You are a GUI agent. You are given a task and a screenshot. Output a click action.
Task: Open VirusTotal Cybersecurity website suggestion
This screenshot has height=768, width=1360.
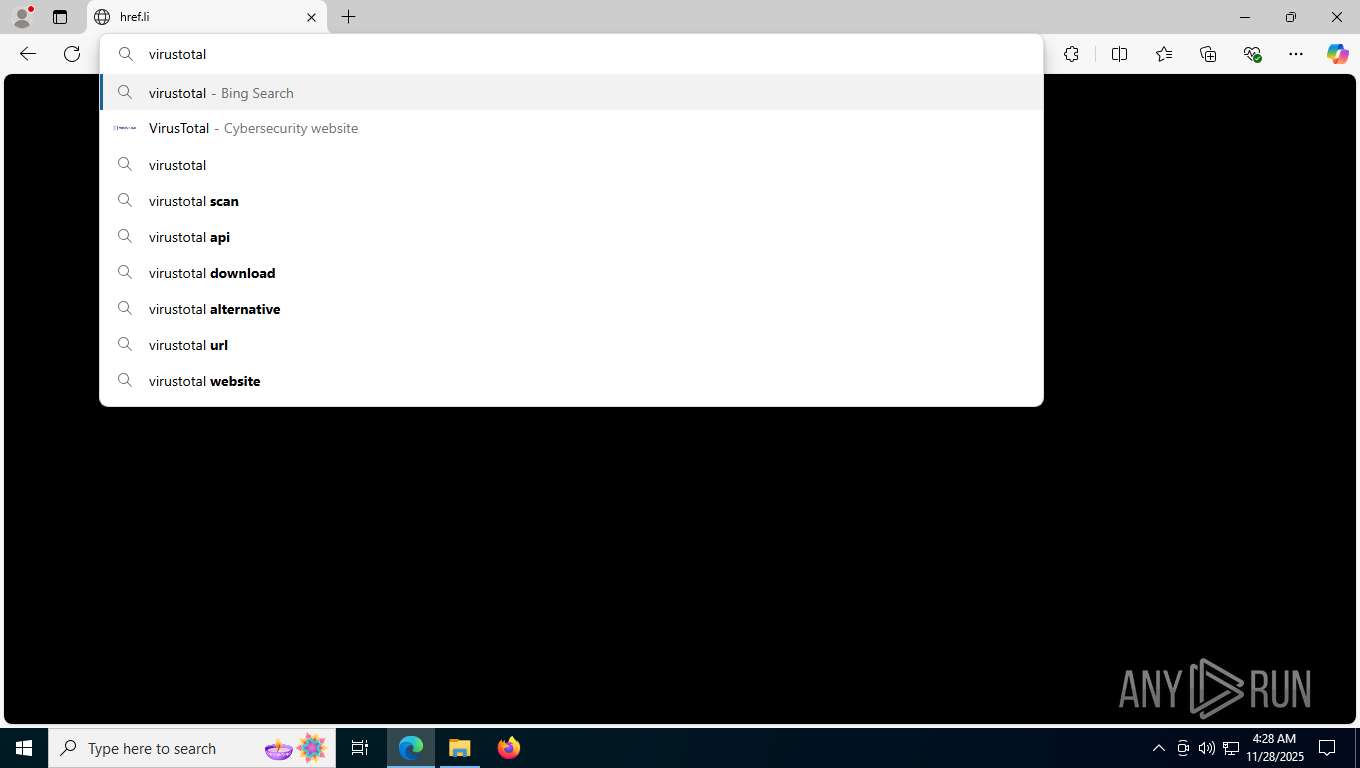[x=571, y=128]
